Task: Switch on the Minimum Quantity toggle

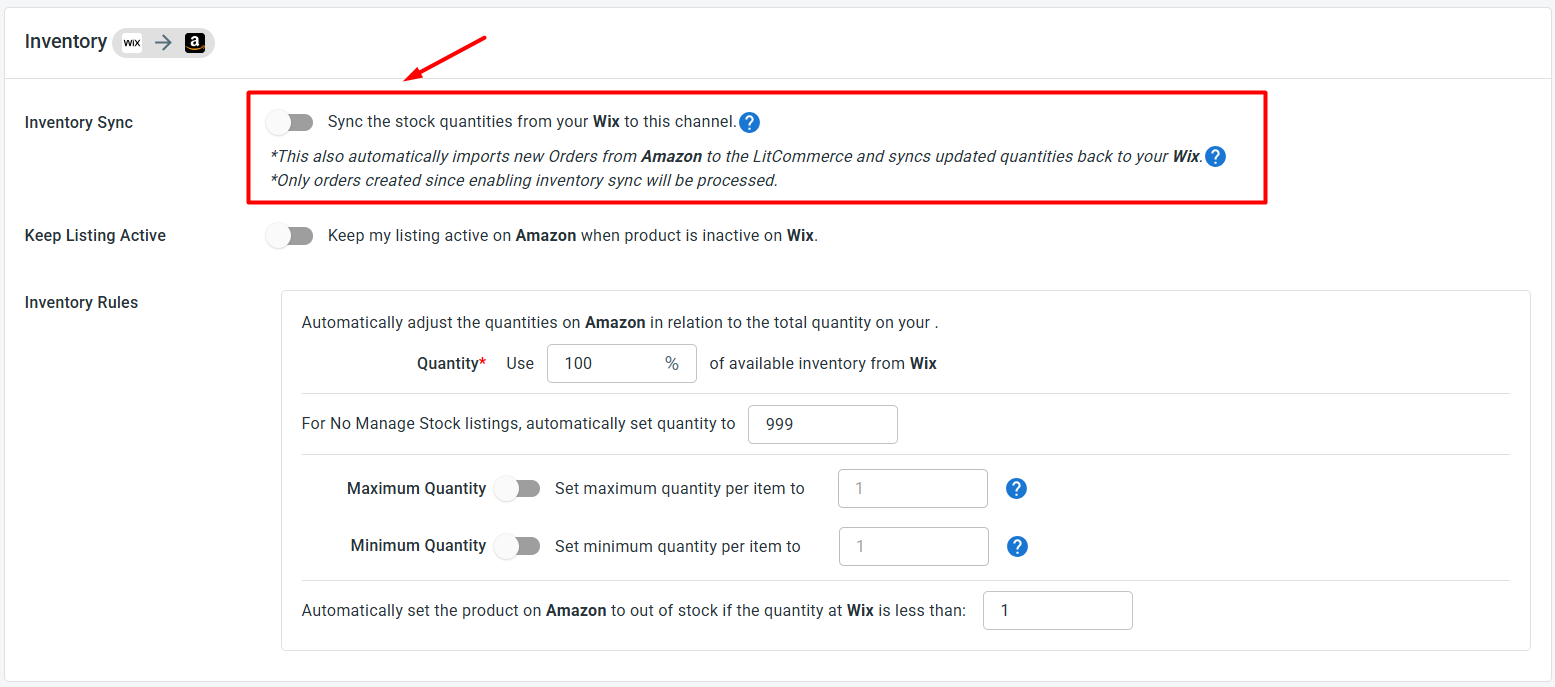Action: coord(517,546)
